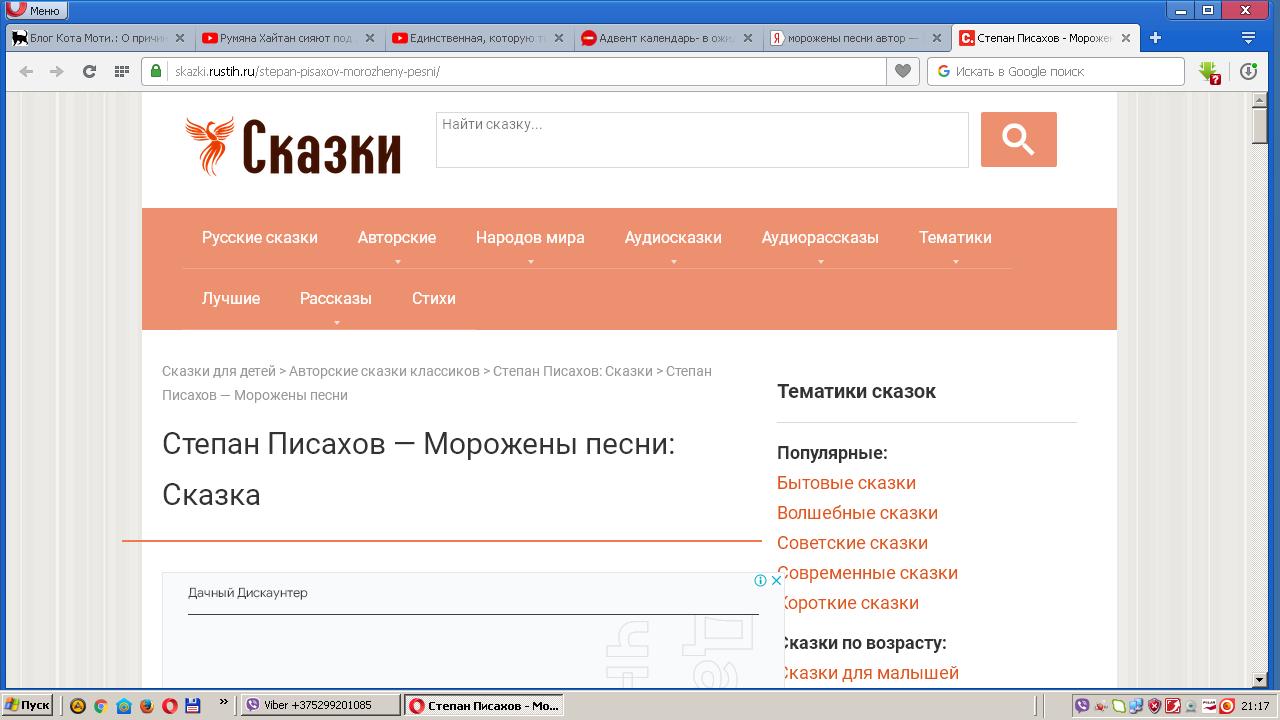The width and height of the screenshot is (1280, 720).
Task: Expand the Народов мира menu
Action: pyautogui.click(x=530, y=238)
